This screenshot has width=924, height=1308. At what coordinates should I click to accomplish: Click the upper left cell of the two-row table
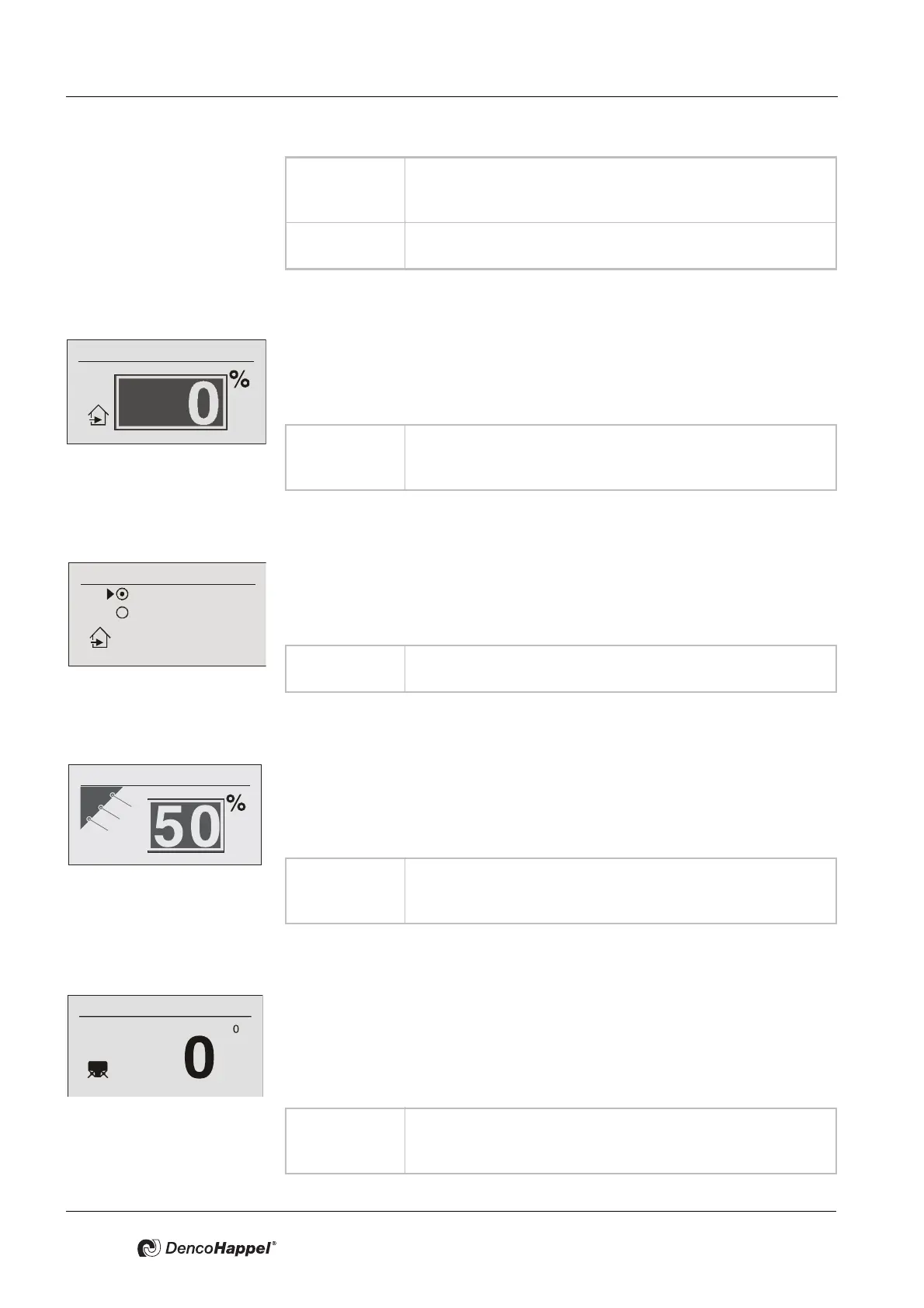(345, 190)
